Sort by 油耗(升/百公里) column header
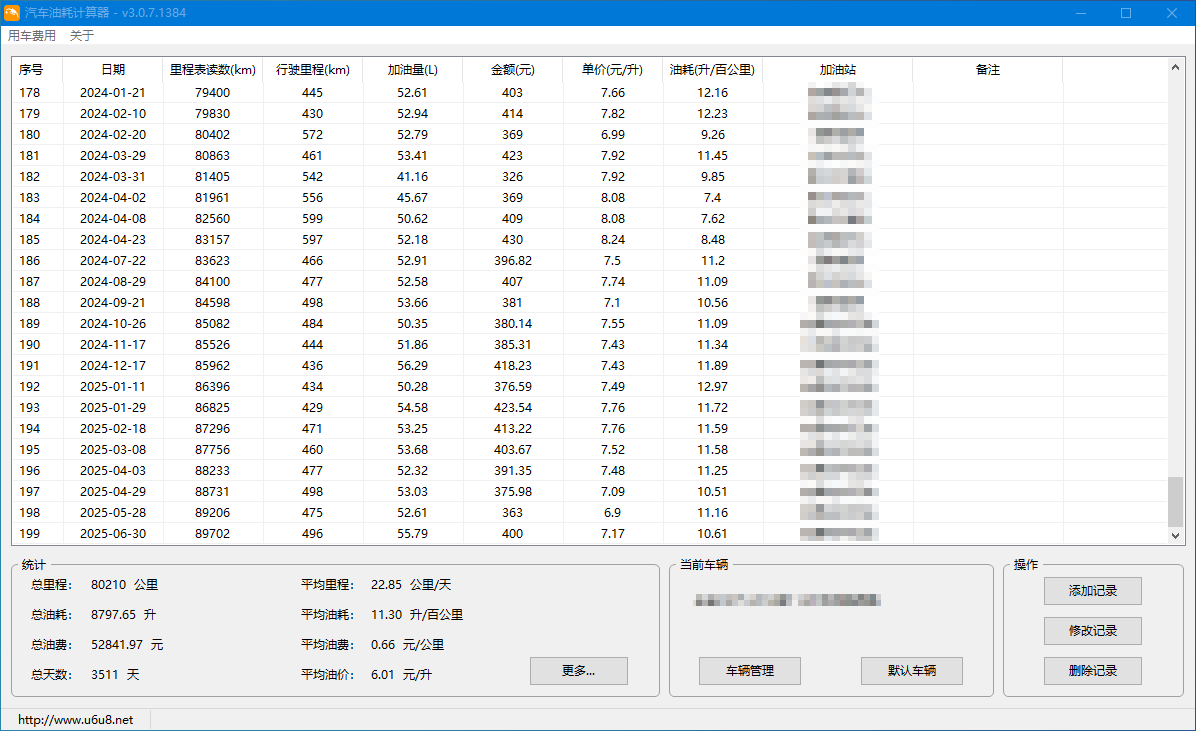This screenshot has height=731, width=1196. click(x=712, y=70)
